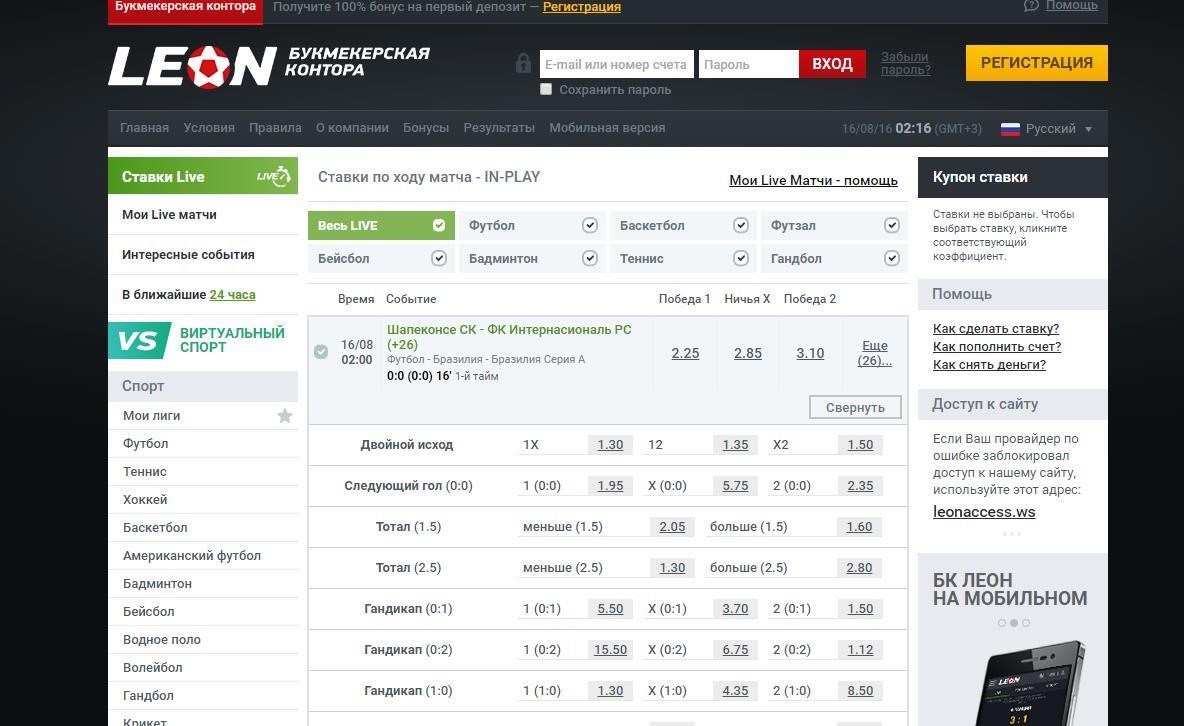Open Результаты in navigation bar
Image resolution: width=1184 pixels, height=726 pixels.
pyautogui.click(x=499, y=128)
